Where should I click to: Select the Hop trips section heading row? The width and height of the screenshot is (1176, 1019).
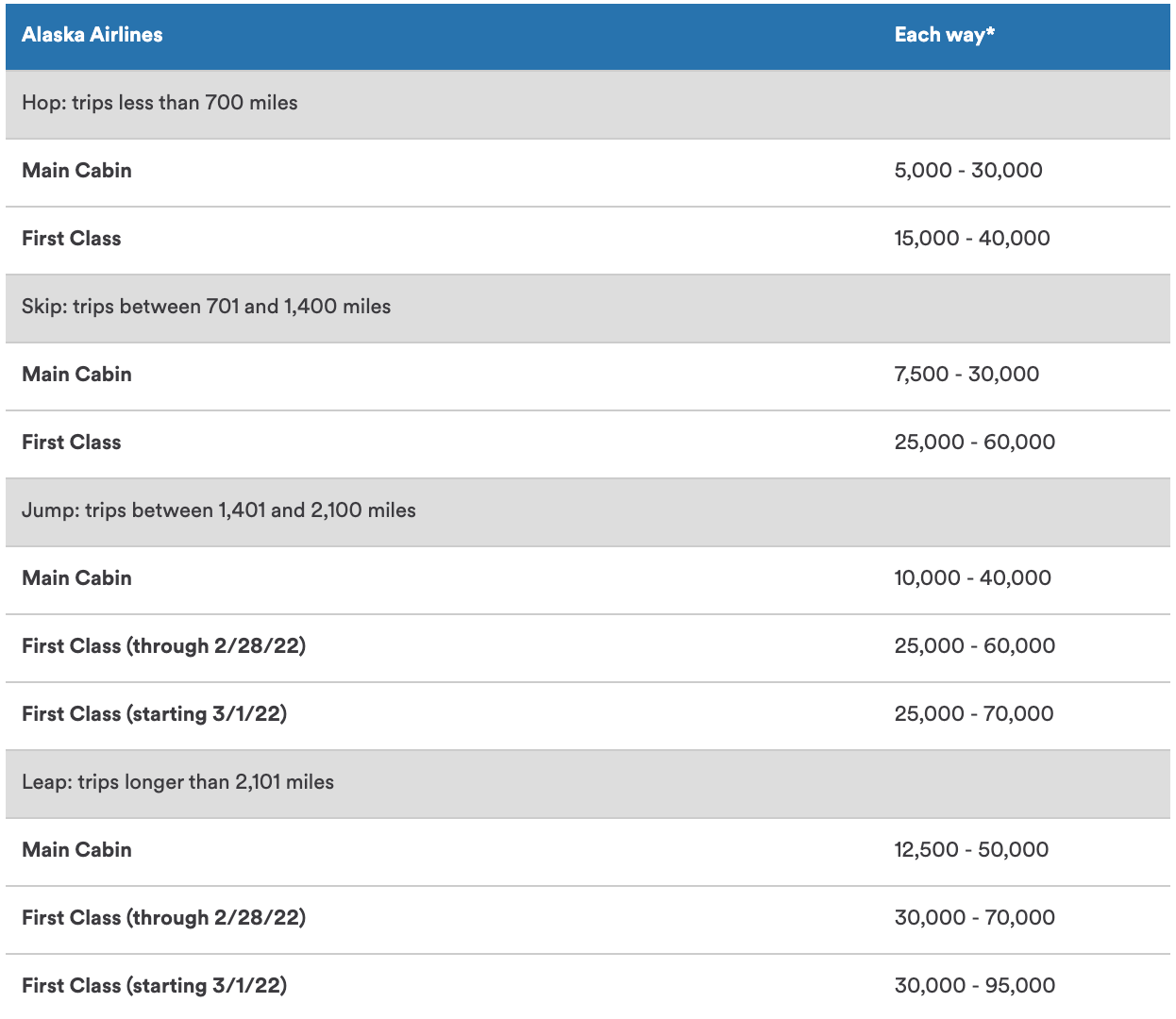coord(160,103)
